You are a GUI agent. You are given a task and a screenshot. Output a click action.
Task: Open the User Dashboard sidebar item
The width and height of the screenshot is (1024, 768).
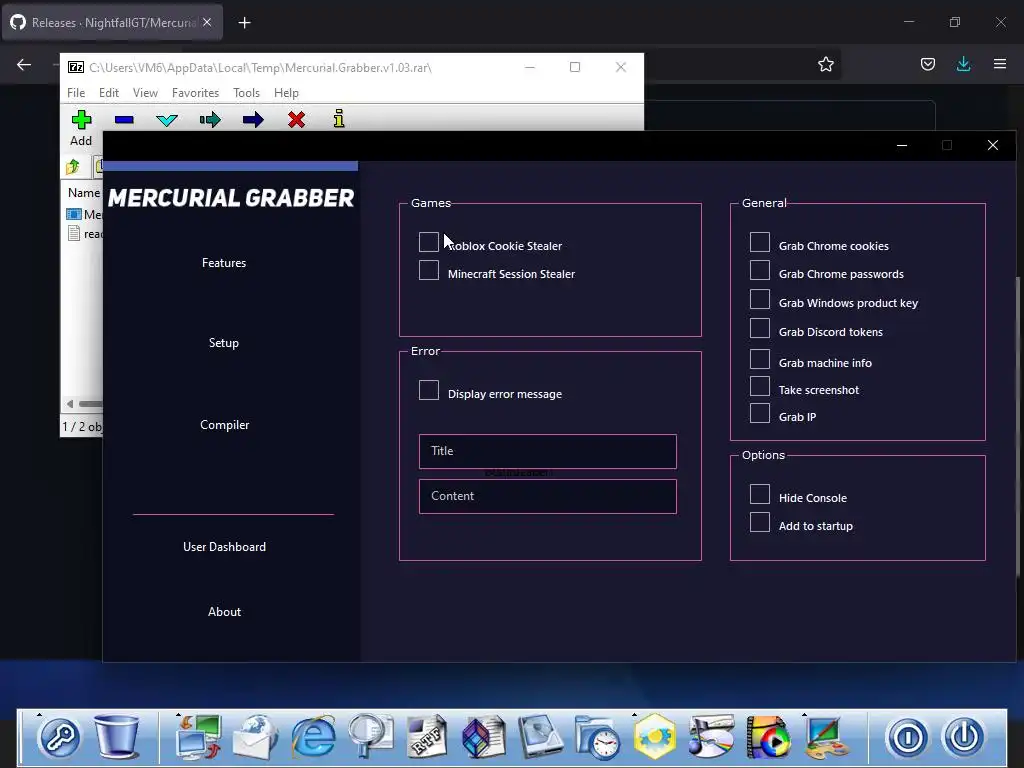click(x=224, y=547)
